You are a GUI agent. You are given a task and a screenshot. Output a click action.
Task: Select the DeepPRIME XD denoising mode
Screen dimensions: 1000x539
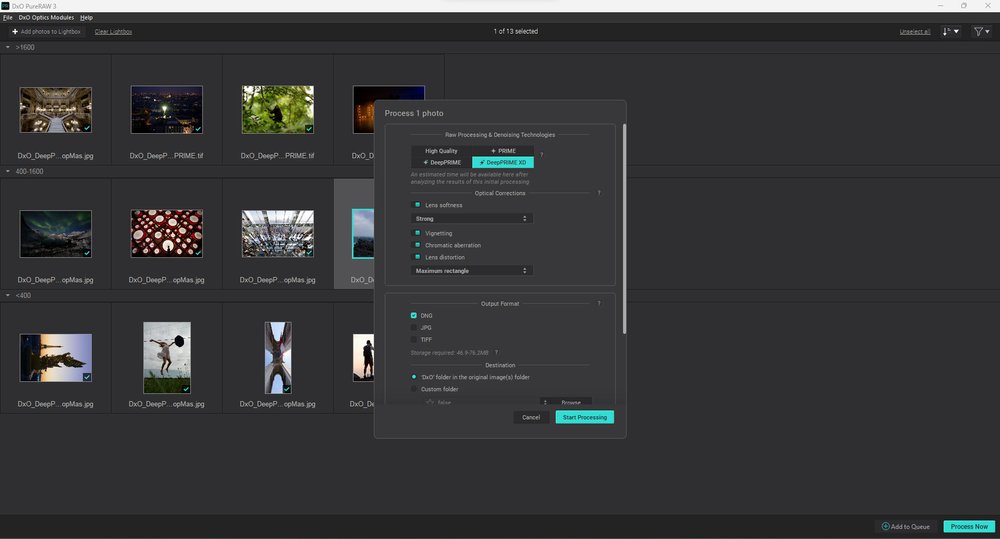[x=503, y=162]
